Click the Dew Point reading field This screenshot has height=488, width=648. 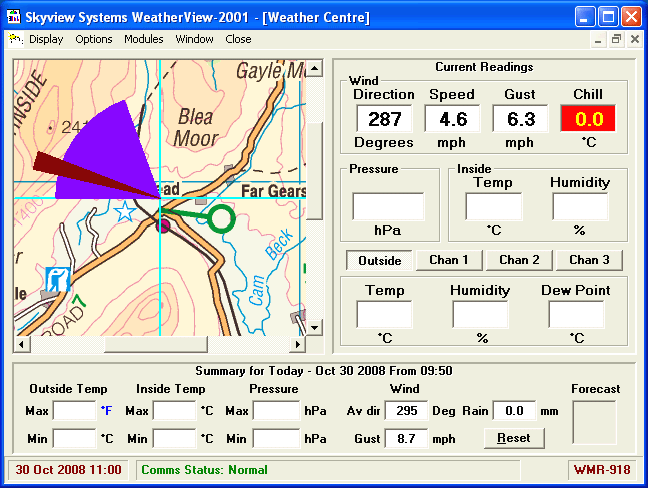point(577,314)
